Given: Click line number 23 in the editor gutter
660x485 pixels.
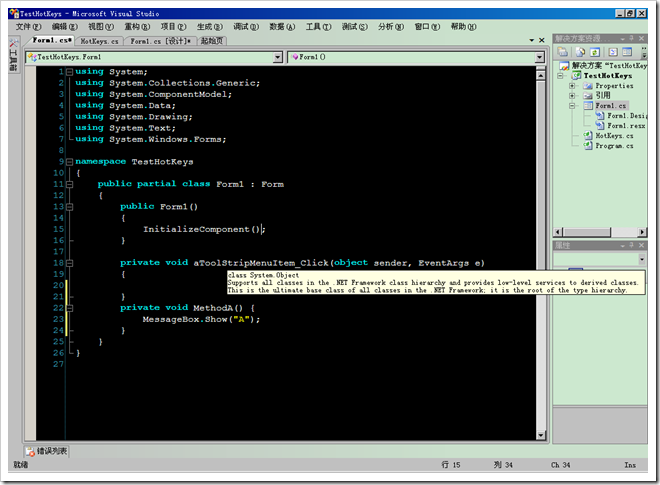Looking at the screenshot, I should tap(58, 320).
